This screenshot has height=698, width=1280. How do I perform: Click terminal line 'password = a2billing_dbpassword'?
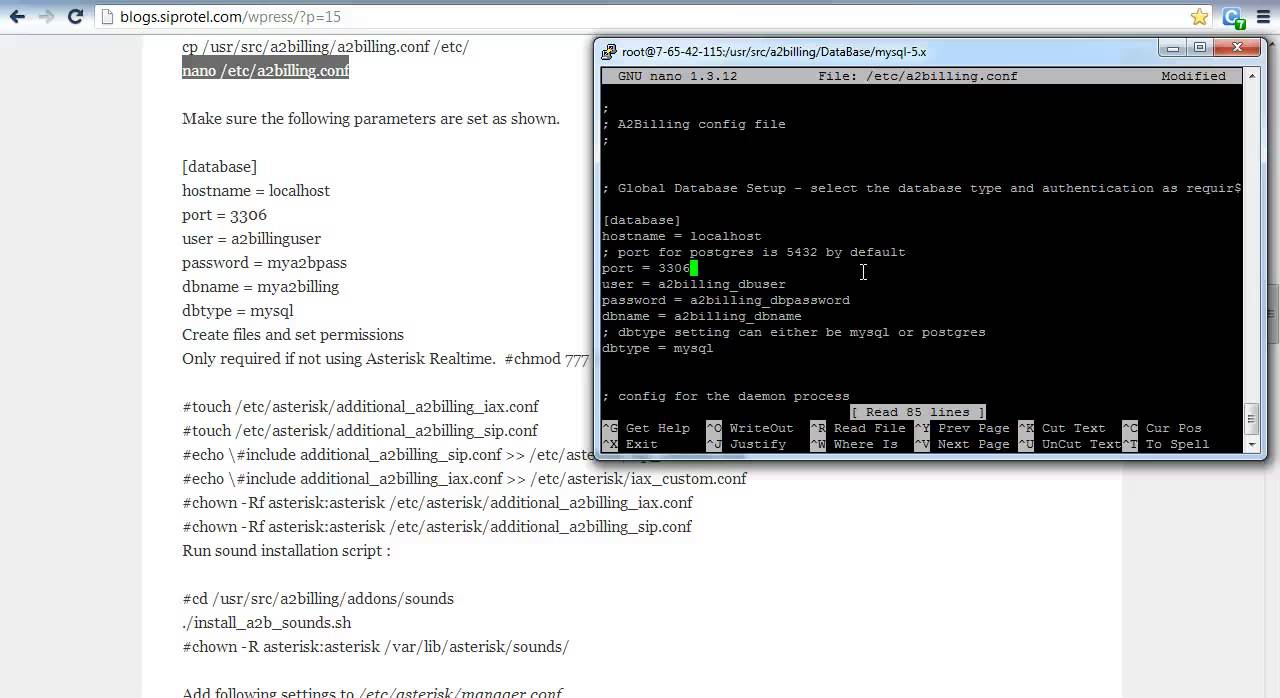726,300
